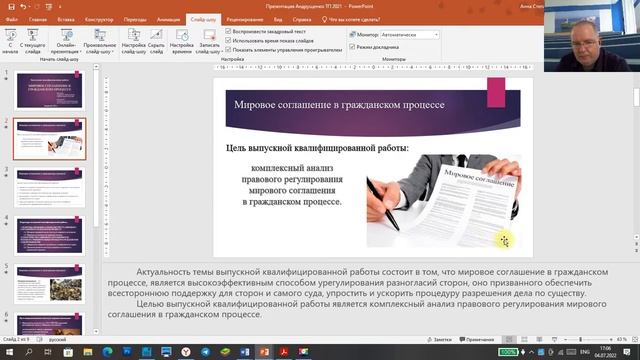Toggle Режим докладчика checkbox
Screen dimensions: 640x360
pos(352,47)
